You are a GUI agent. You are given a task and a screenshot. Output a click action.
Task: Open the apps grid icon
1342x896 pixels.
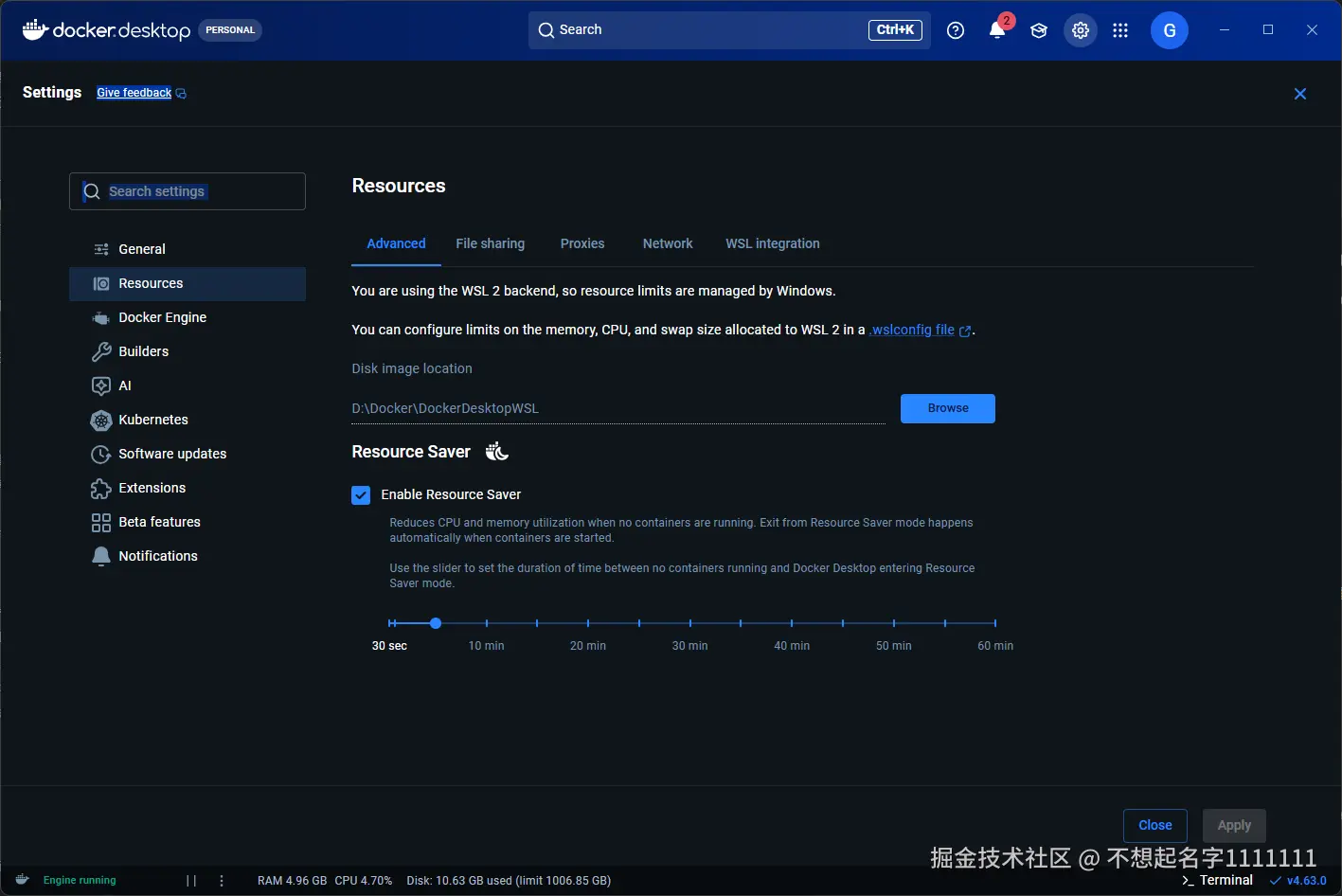1120,30
